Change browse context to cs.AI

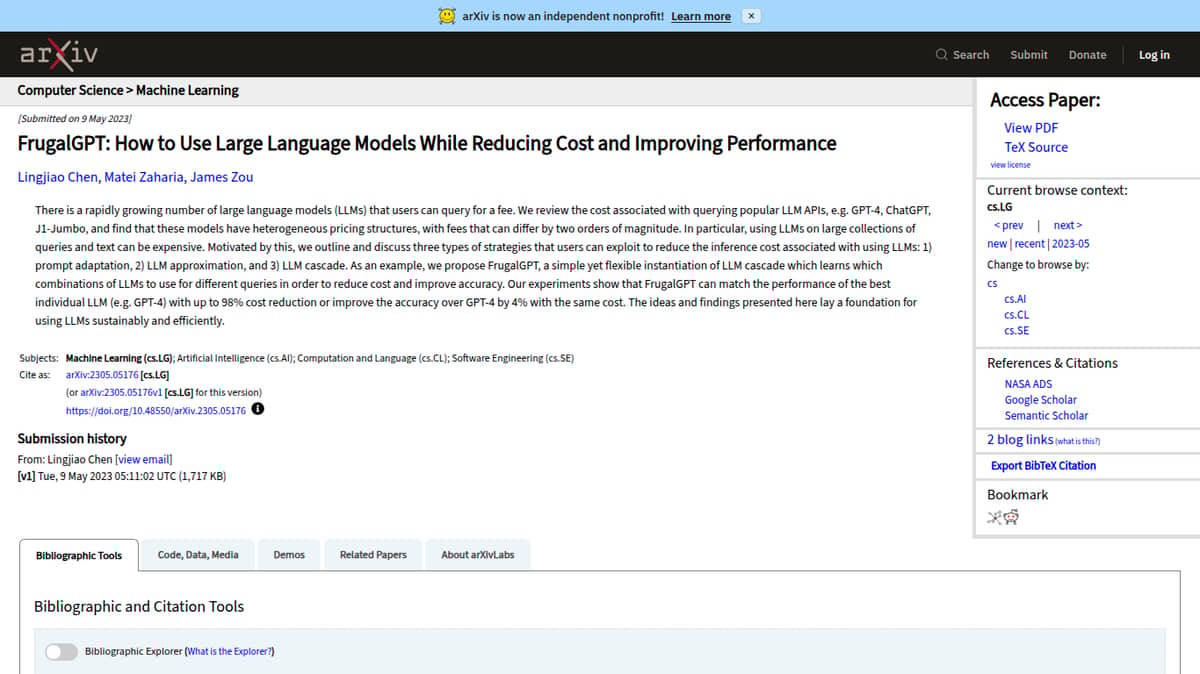click(x=1015, y=299)
